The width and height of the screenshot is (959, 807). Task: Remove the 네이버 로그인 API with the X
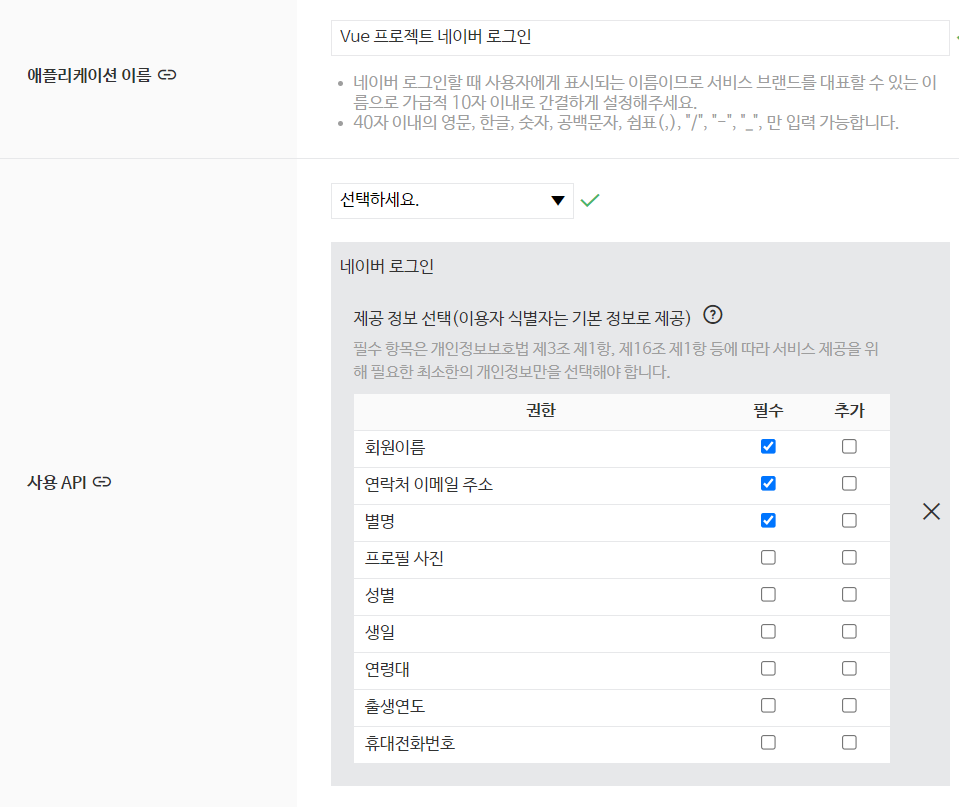931,511
